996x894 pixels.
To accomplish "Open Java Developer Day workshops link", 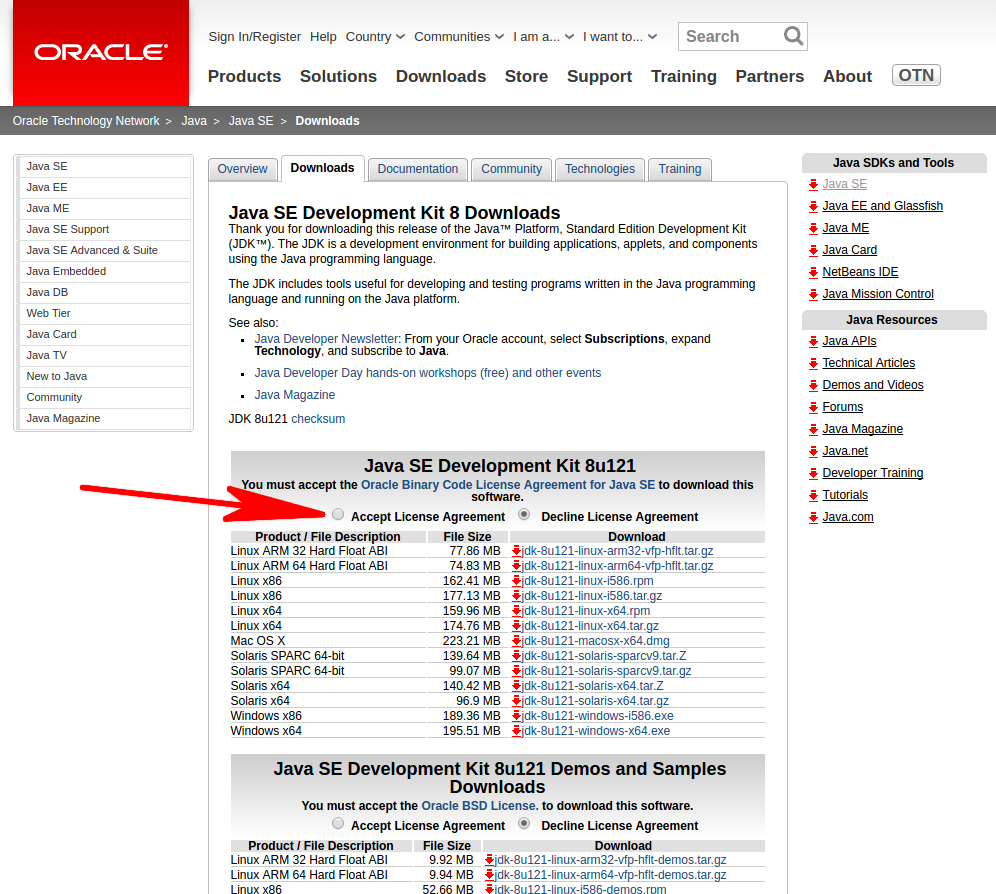I will 427,373.
